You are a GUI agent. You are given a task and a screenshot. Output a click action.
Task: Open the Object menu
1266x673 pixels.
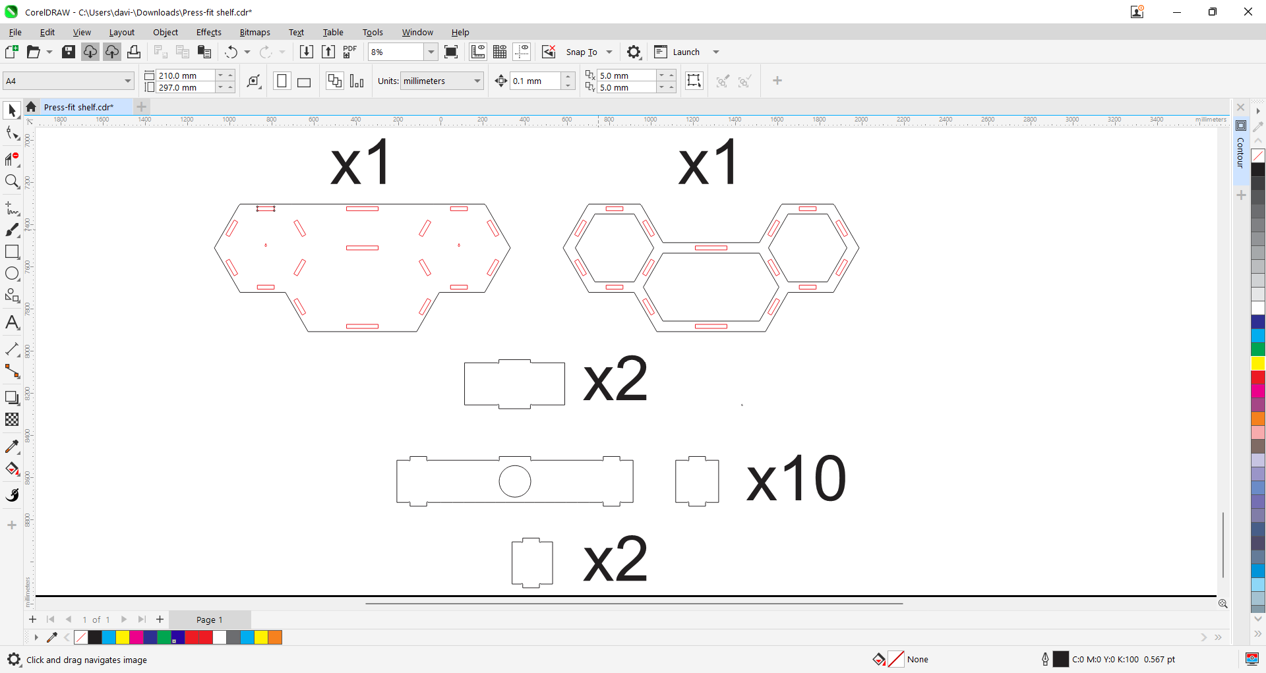(165, 32)
